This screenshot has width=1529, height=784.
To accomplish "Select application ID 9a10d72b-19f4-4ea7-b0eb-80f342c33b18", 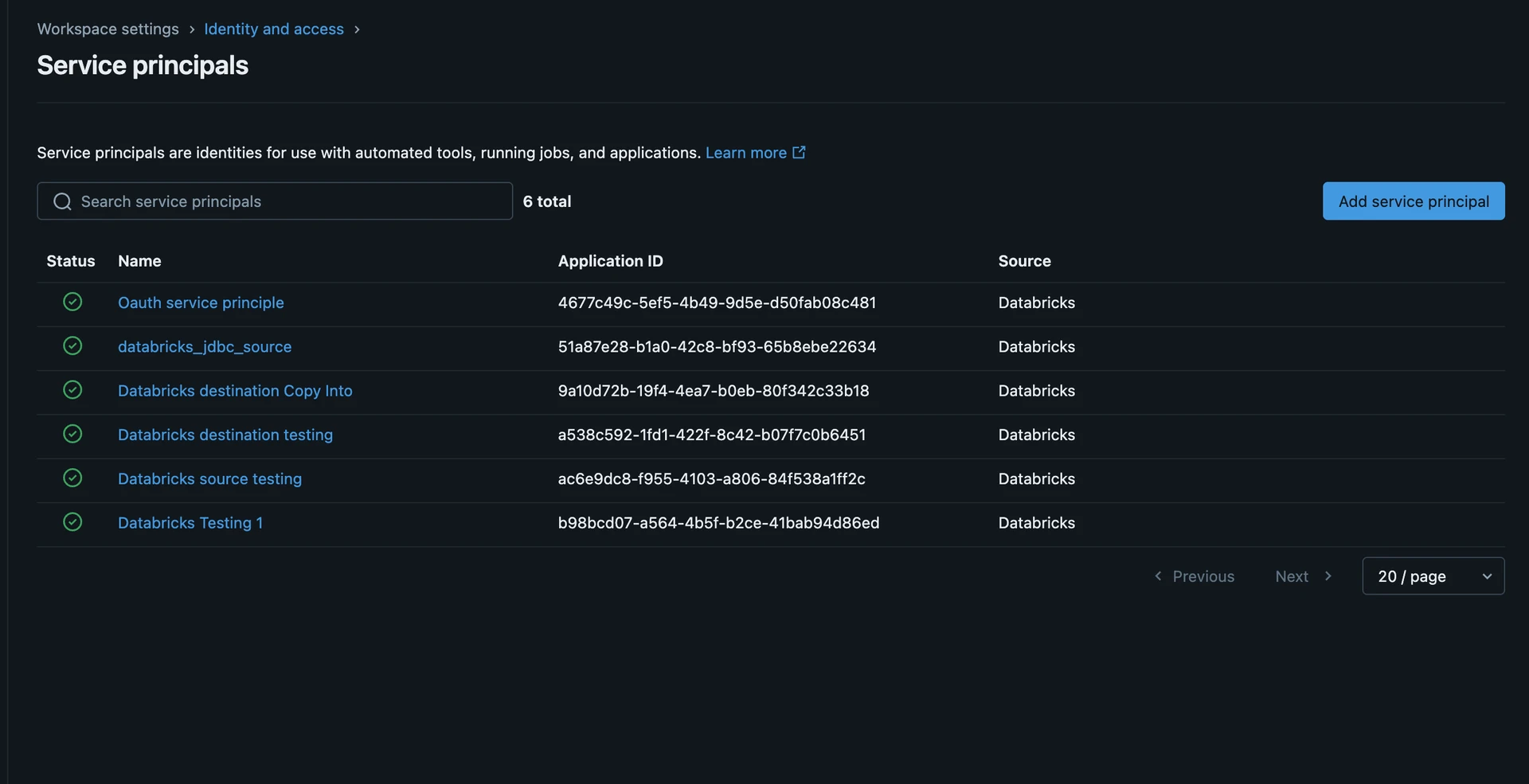I will [x=714, y=391].
